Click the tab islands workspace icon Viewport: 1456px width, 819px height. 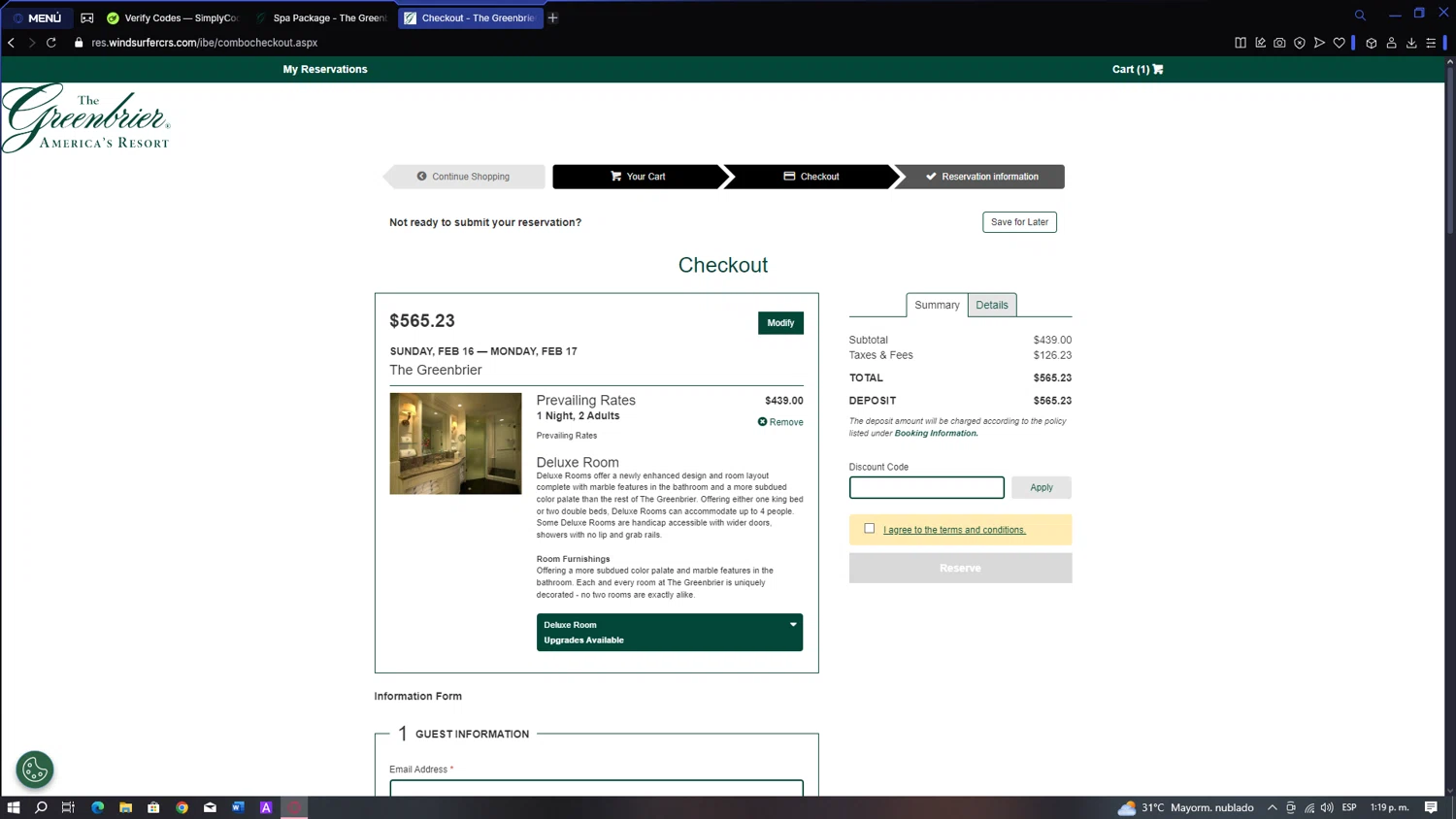(x=87, y=17)
